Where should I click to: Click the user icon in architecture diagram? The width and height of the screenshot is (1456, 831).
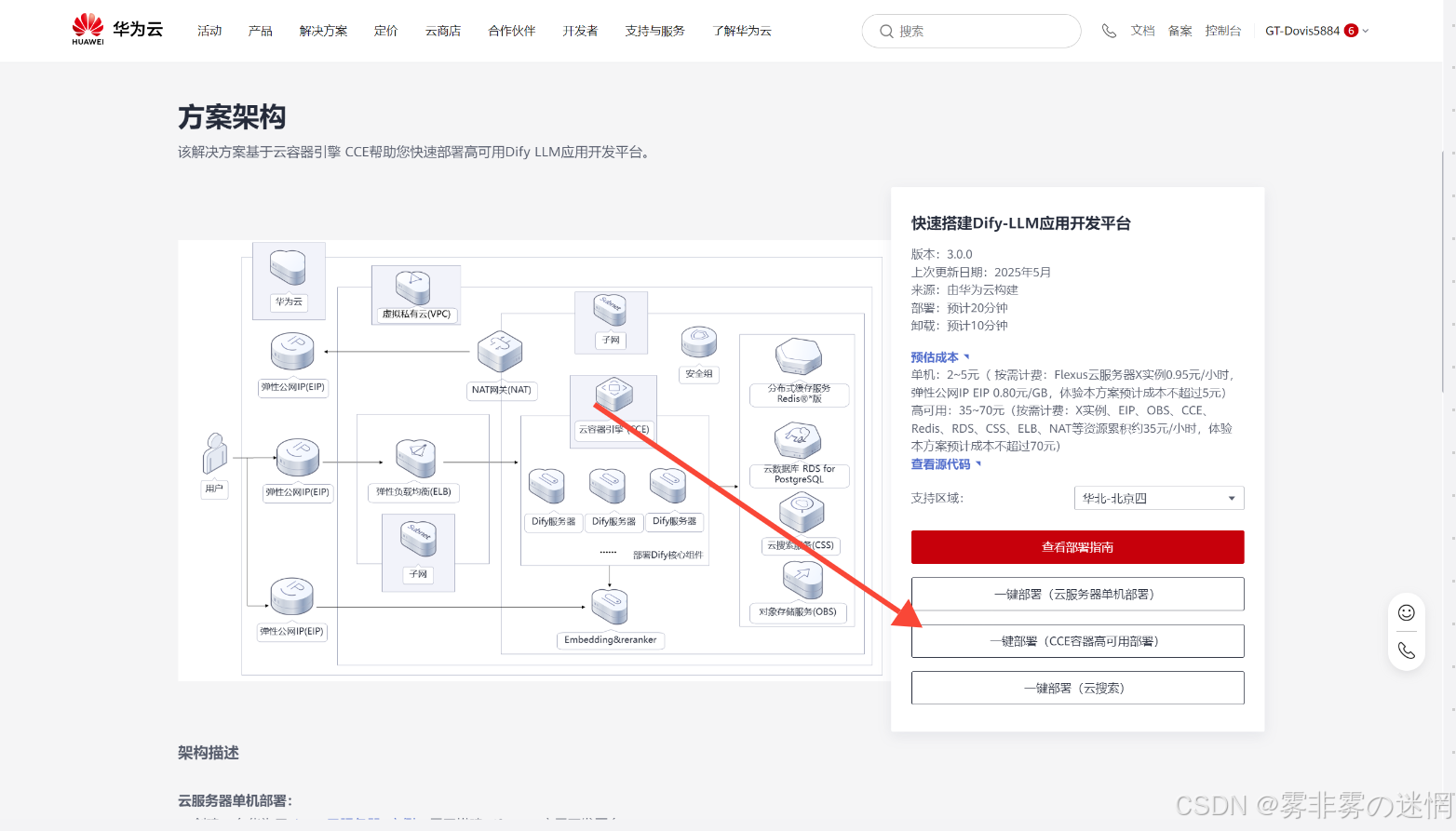[x=215, y=454]
